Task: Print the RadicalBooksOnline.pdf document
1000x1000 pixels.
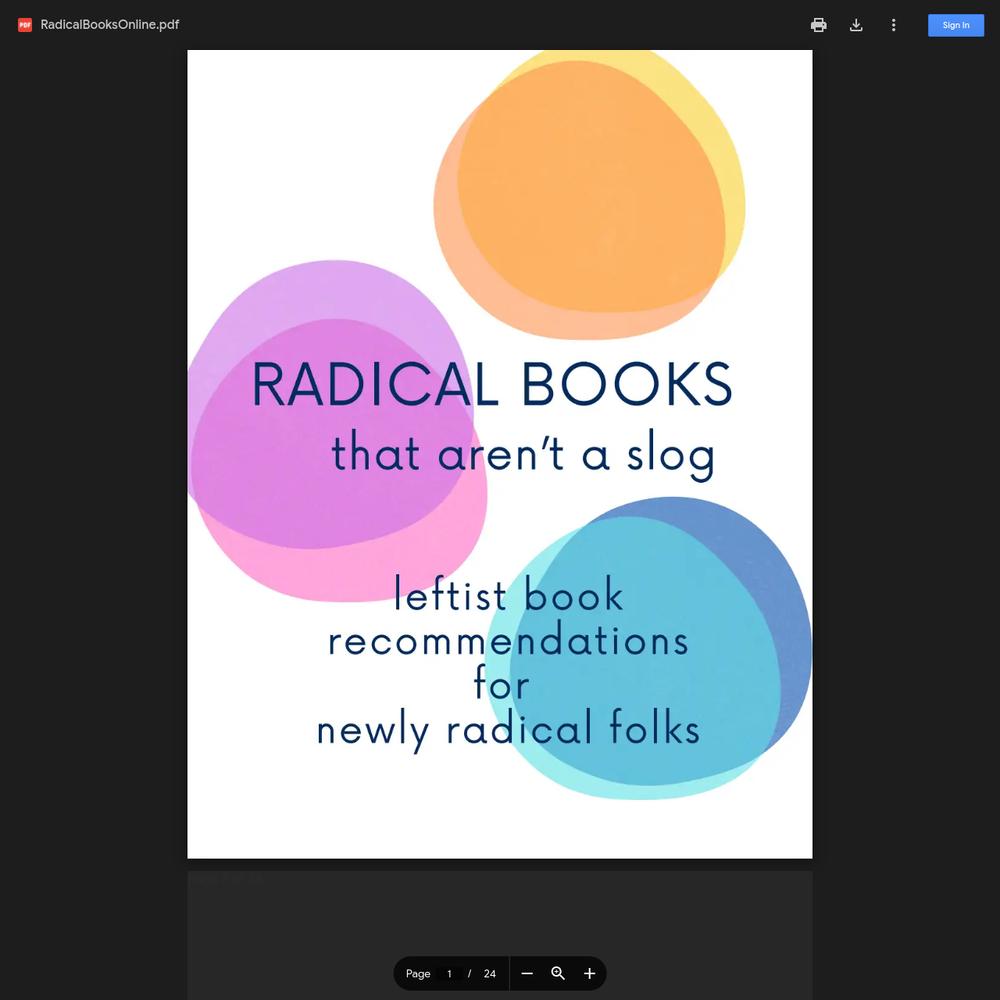Action: coord(818,25)
